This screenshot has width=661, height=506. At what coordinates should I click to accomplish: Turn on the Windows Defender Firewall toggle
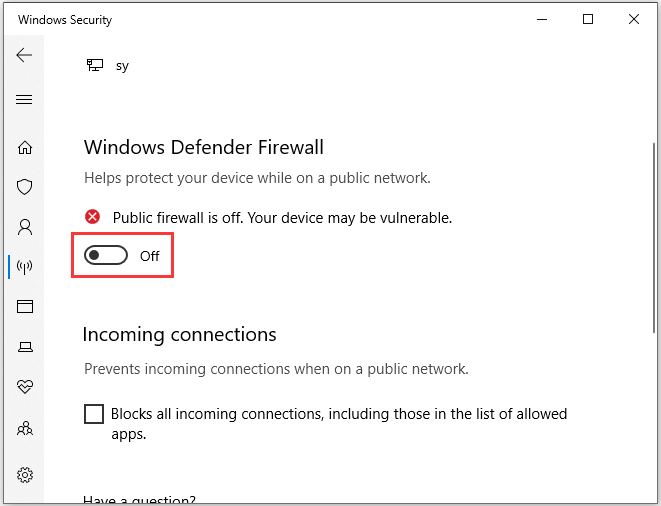[106, 255]
